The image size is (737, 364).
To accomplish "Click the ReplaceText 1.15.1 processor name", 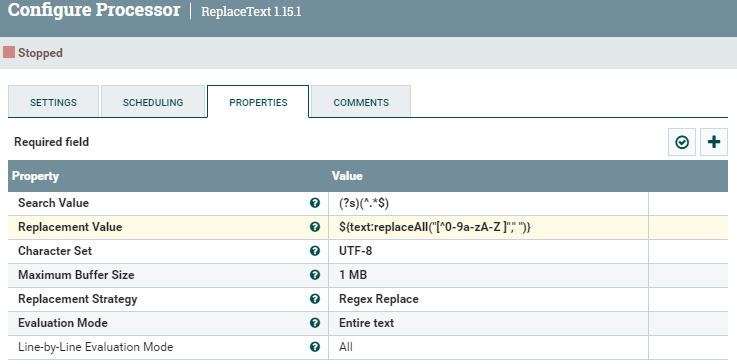I will tap(251, 12).
